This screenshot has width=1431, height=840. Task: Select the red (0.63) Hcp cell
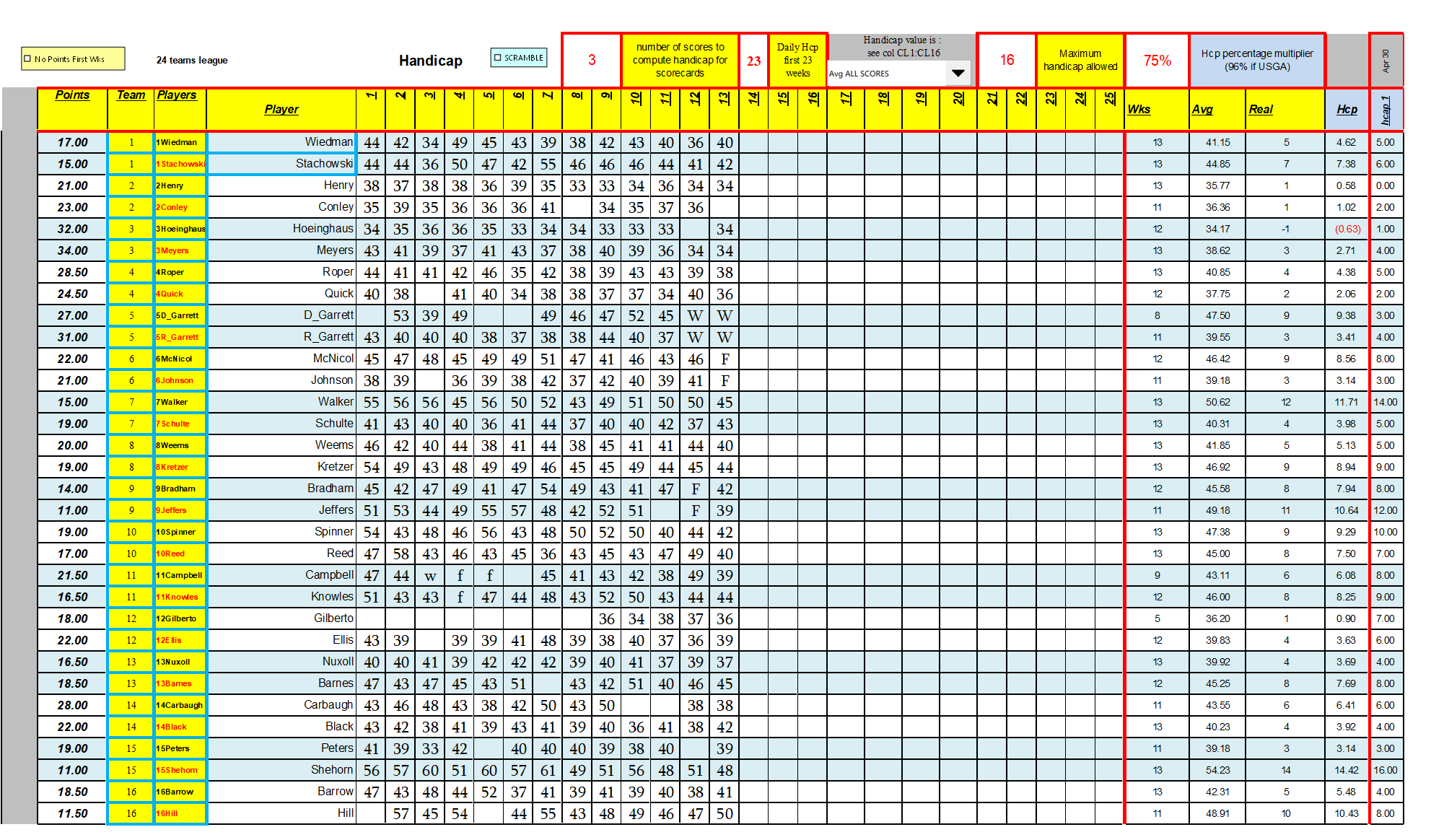click(1347, 229)
